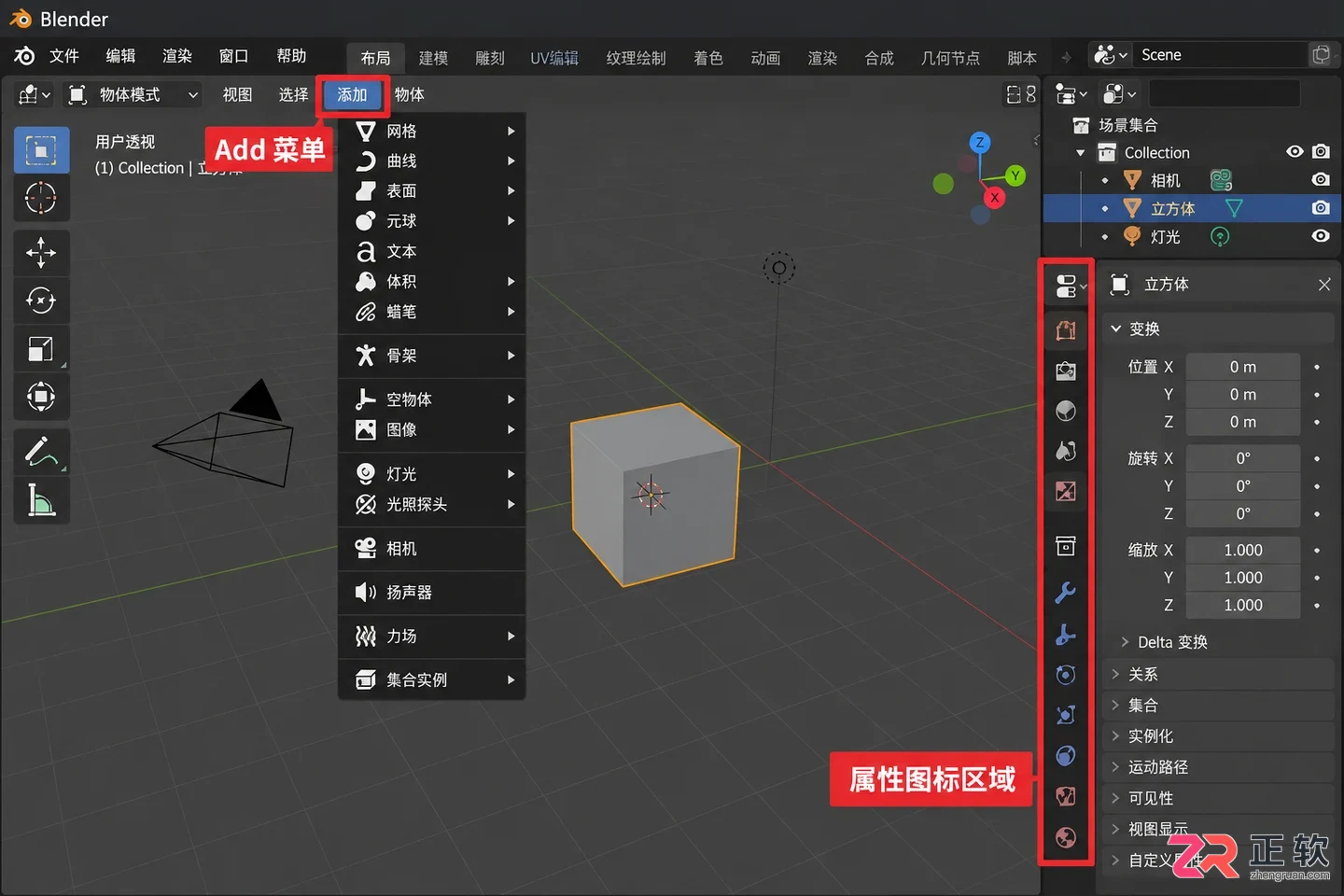Open the 物体 menu in viewport header

pos(409,94)
